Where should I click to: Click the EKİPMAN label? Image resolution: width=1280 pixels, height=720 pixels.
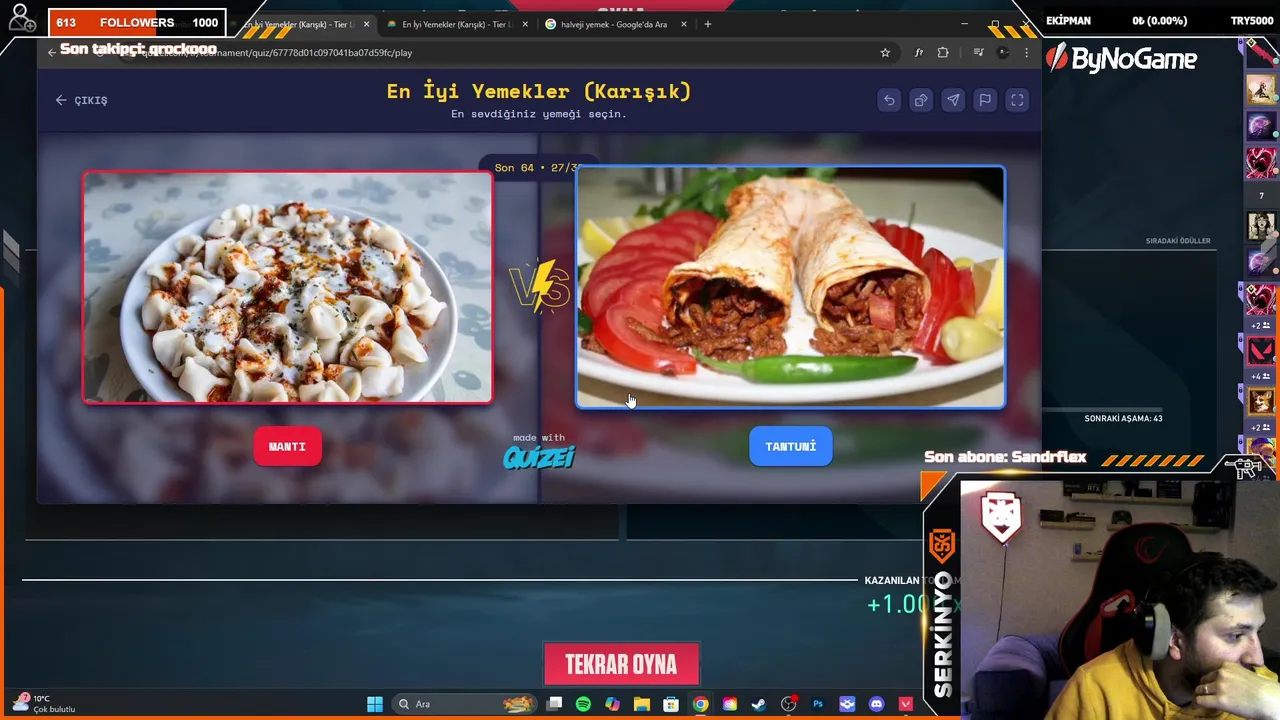(x=1068, y=21)
